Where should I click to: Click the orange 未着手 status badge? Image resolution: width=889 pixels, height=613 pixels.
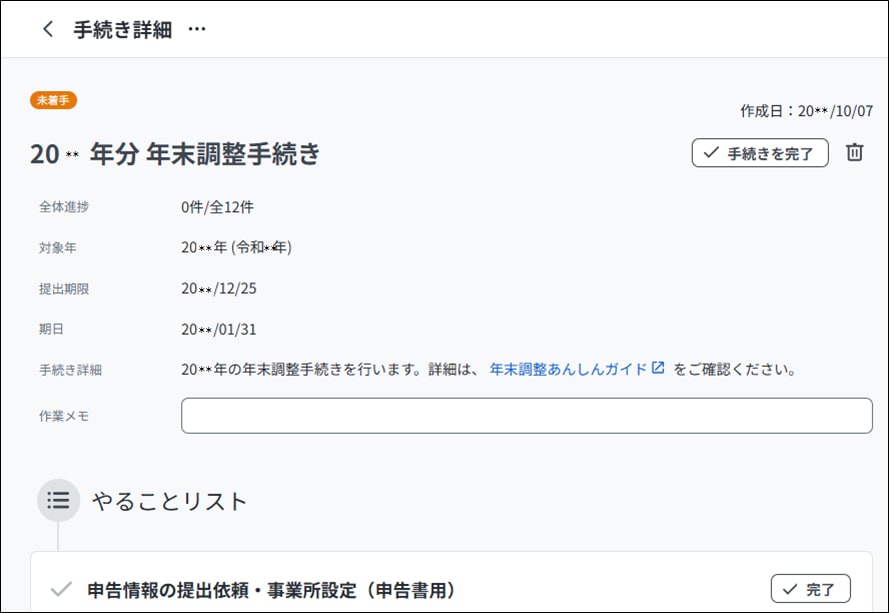coord(53,100)
